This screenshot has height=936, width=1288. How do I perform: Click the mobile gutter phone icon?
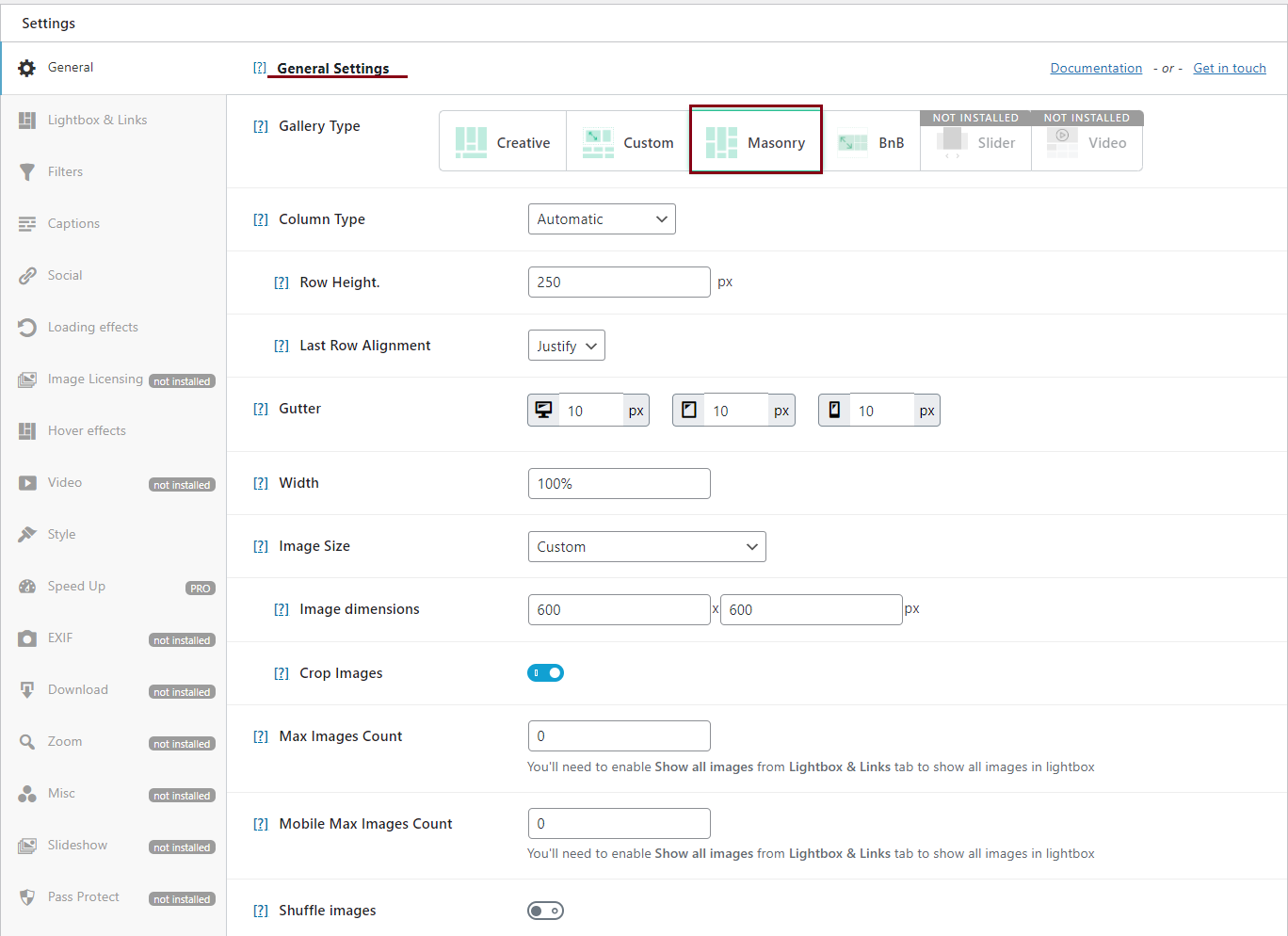click(x=834, y=410)
